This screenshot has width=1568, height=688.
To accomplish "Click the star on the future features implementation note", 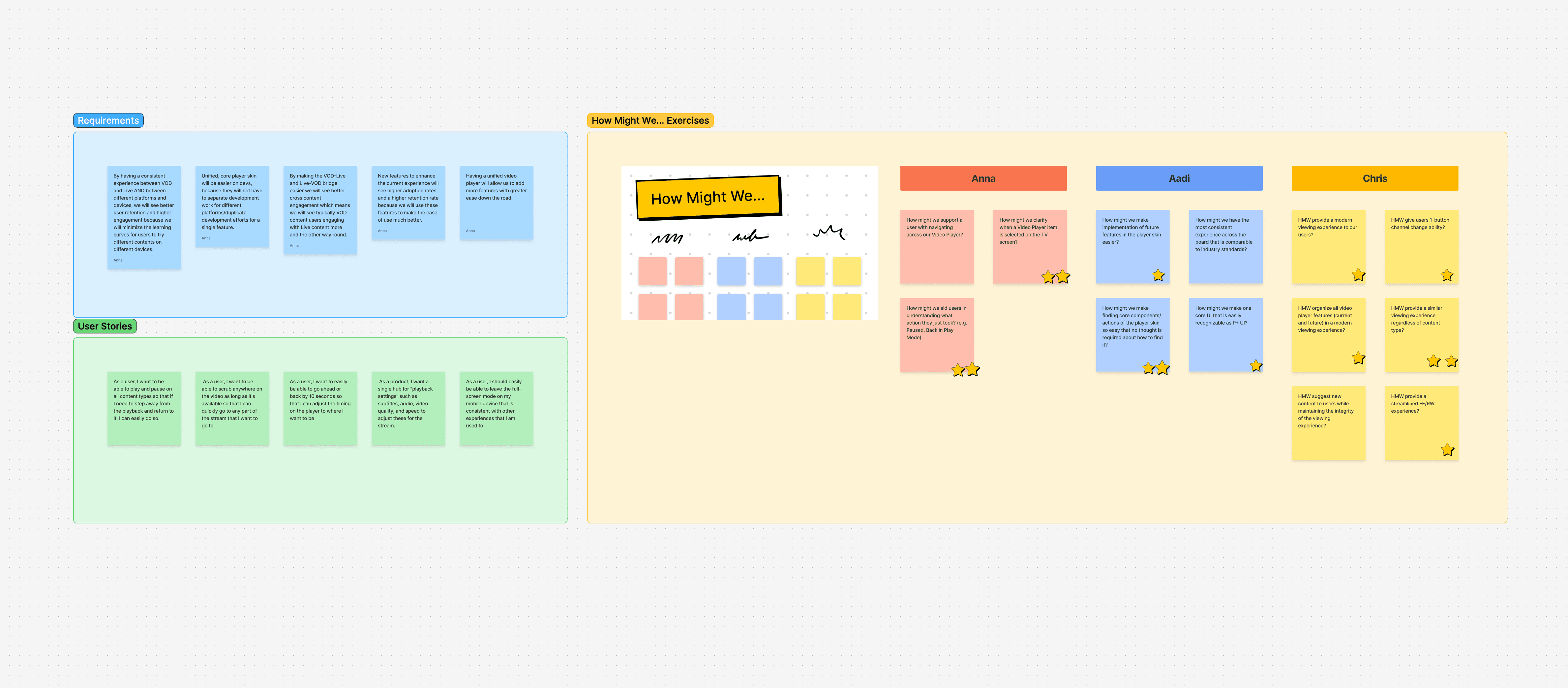I will [x=1158, y=275].
